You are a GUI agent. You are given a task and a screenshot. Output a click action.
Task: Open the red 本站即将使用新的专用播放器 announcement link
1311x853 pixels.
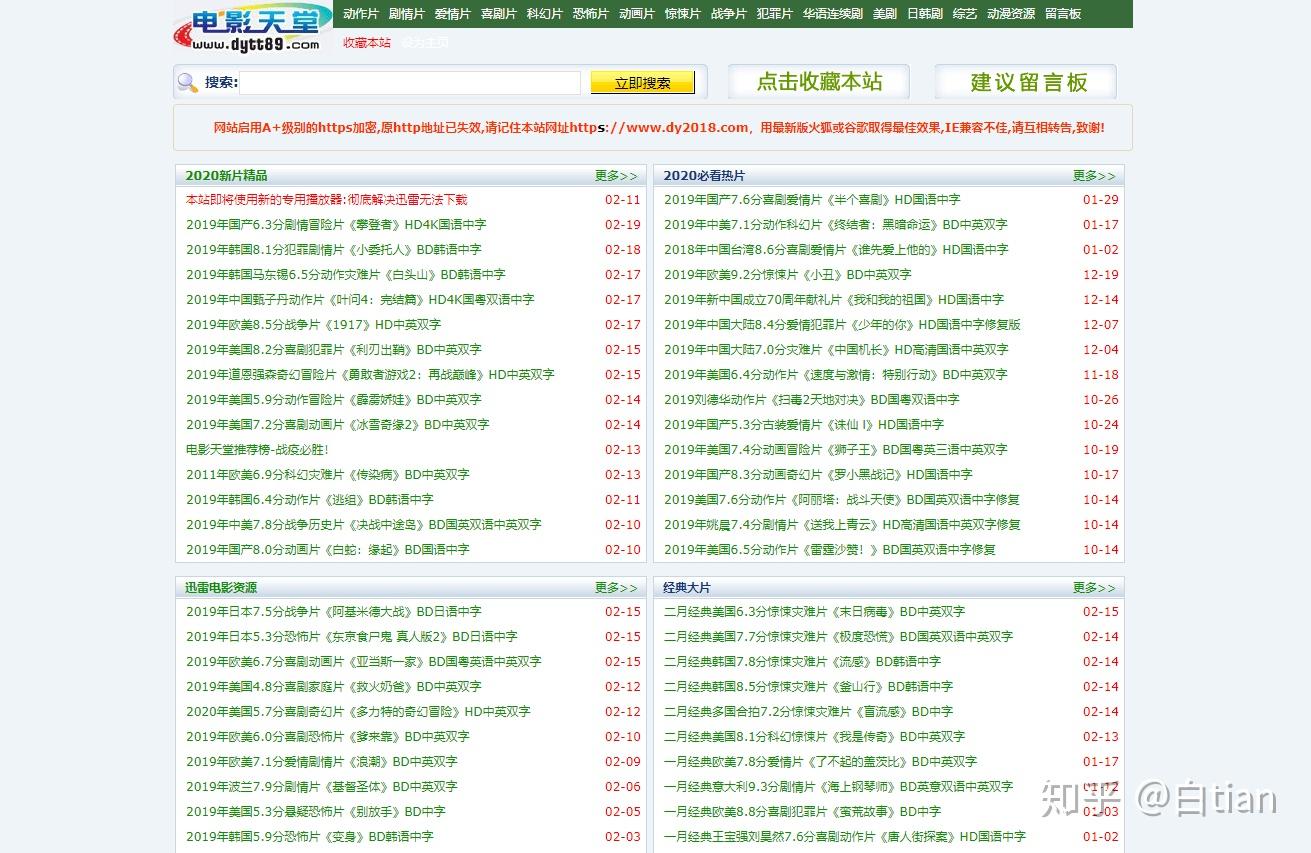tap(326, 199)
